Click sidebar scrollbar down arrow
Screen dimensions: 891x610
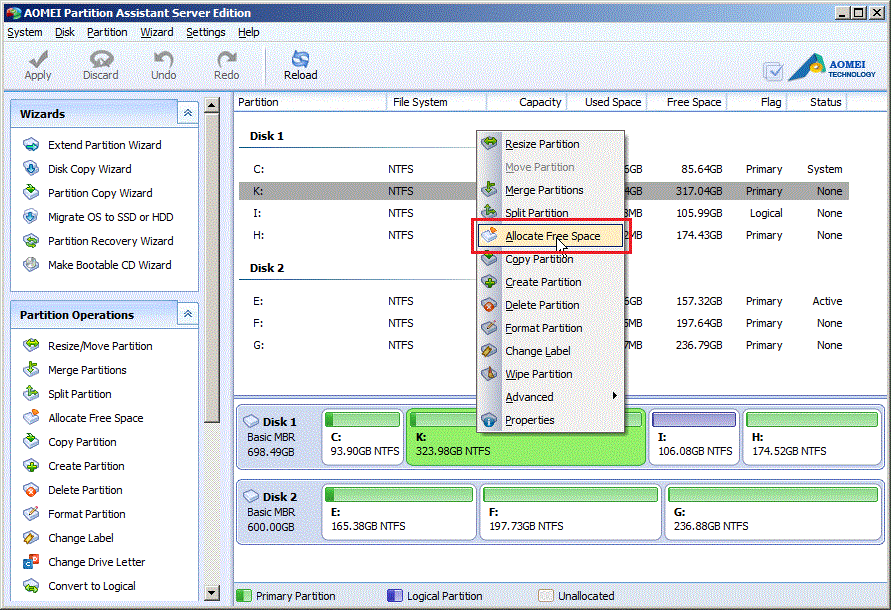[212, 593]
